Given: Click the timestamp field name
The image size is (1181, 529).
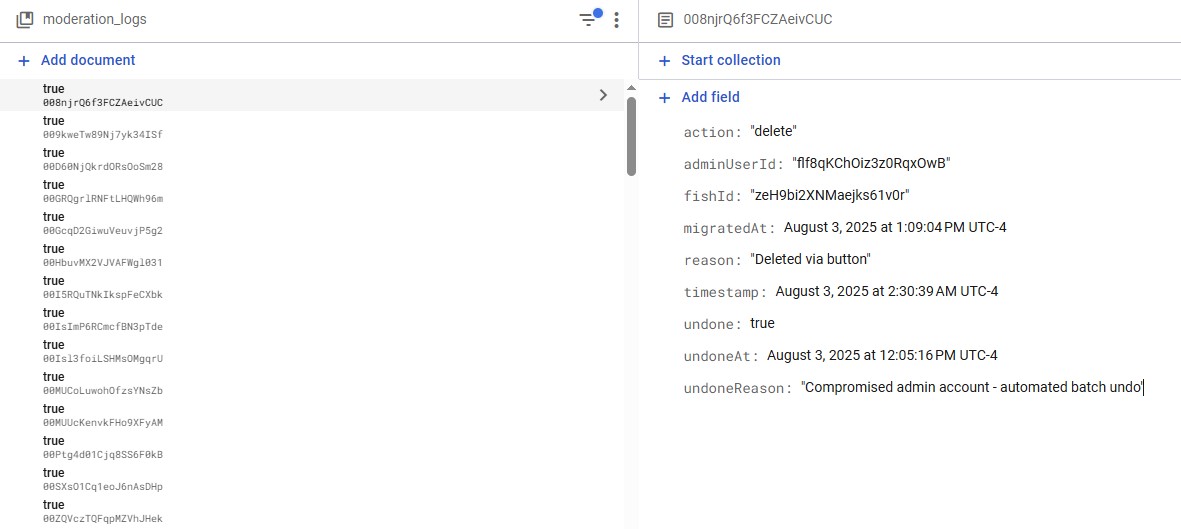Looking at the screenshot, I should coord(726,292).
